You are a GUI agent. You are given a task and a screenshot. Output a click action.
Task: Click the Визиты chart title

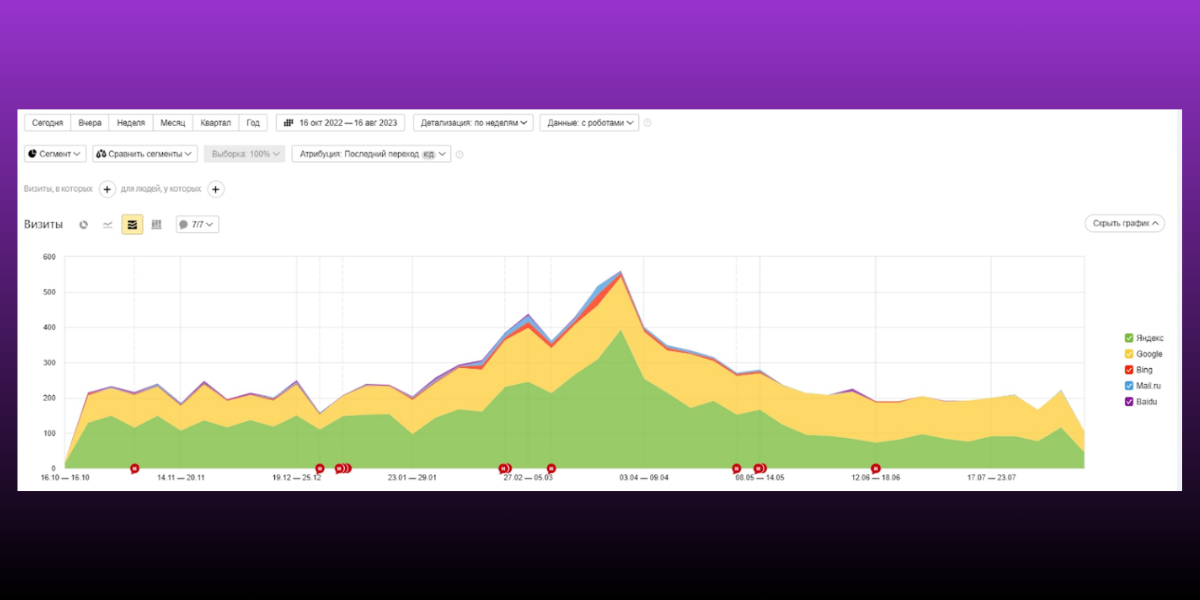[43, 225]
